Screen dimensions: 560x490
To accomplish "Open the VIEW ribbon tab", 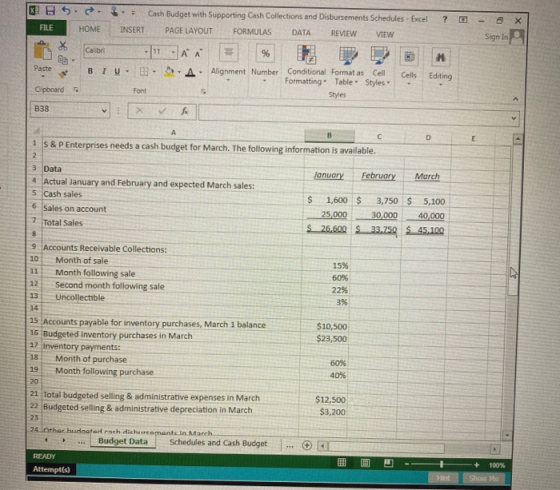I will pos(385,35).
